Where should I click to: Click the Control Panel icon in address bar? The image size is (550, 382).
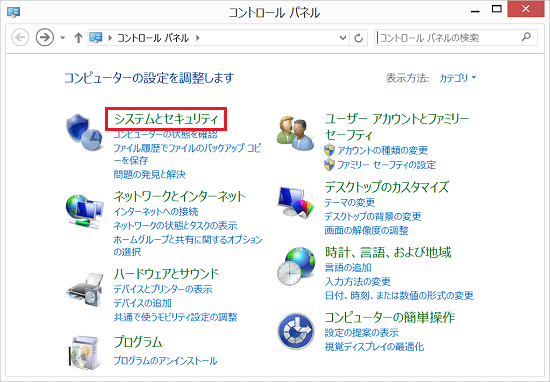(x=95, y=37)
